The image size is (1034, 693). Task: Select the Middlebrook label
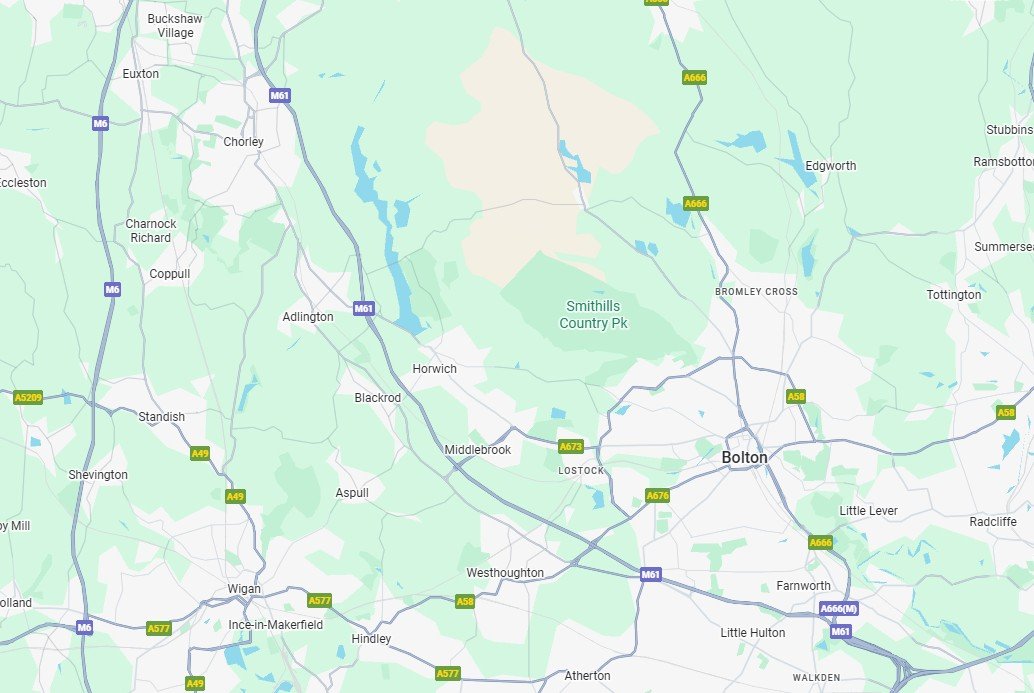pos(478,450)
